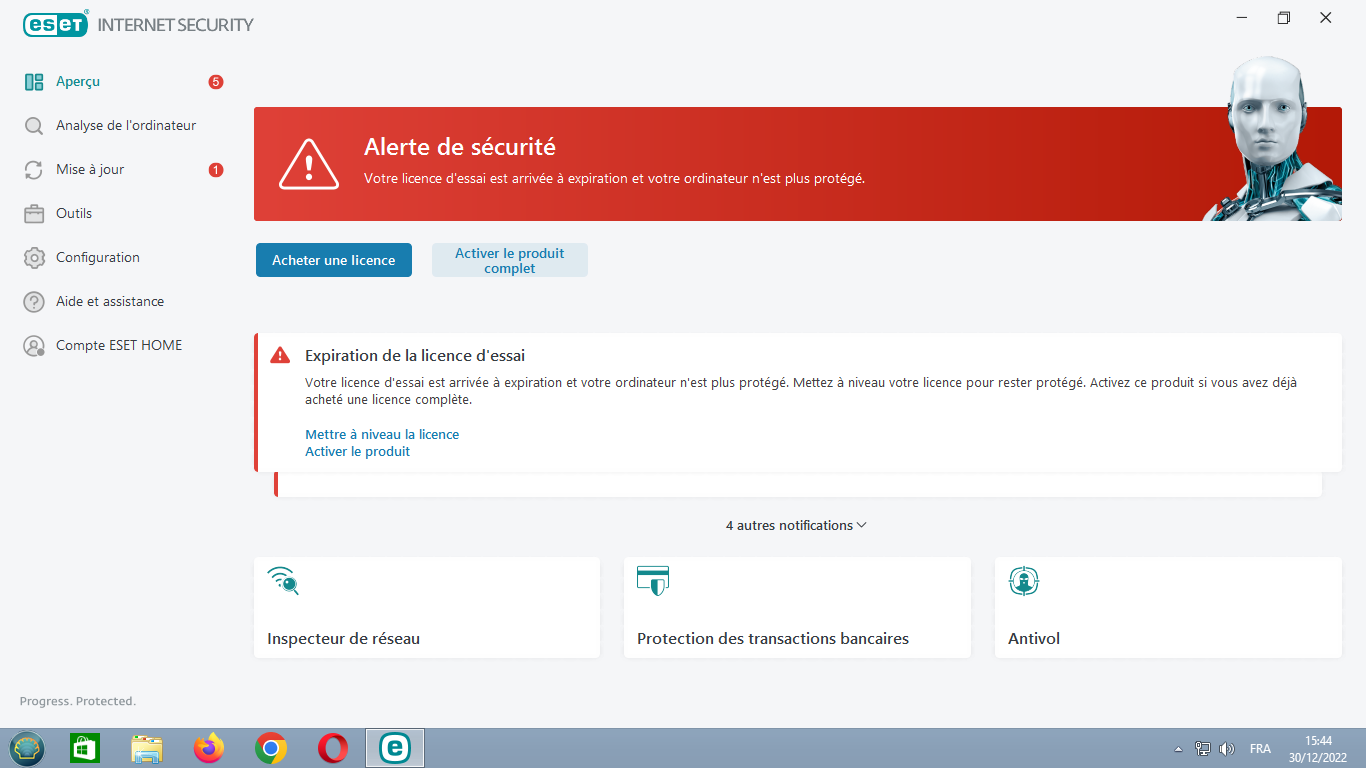Click the Wi-Fi magnifier icon of Inspecteur de réseau
Viewport: 1366px width, 768px height.
283,581
